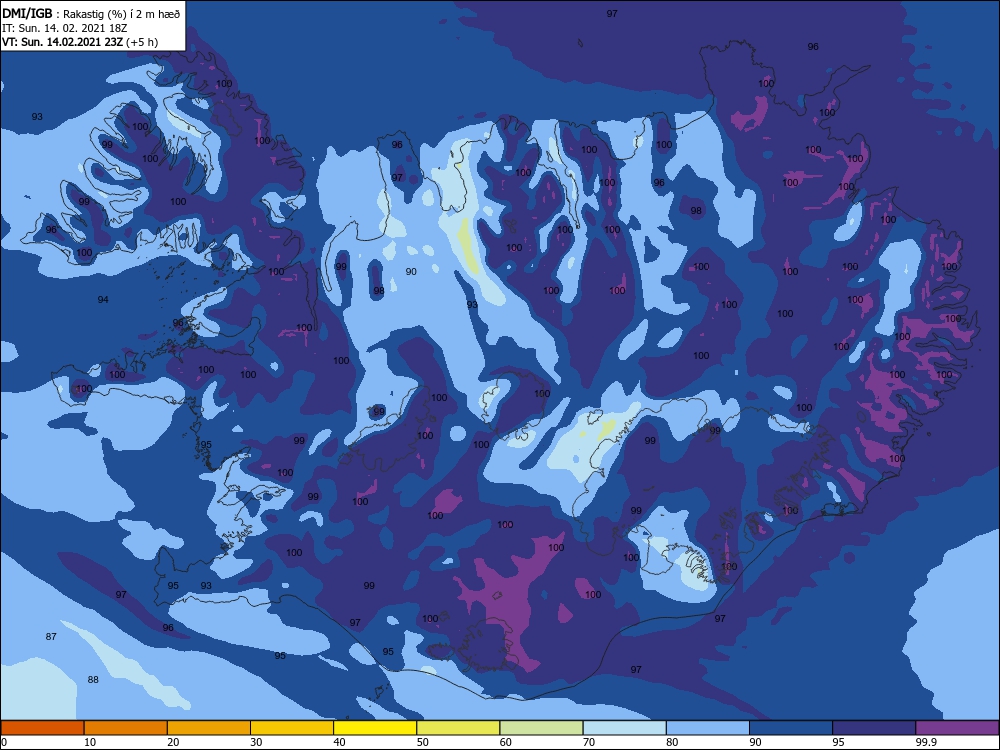Click the legend swatch between 0 and 10
This screenshot has width=1000, height=750.
pos(42,728)
